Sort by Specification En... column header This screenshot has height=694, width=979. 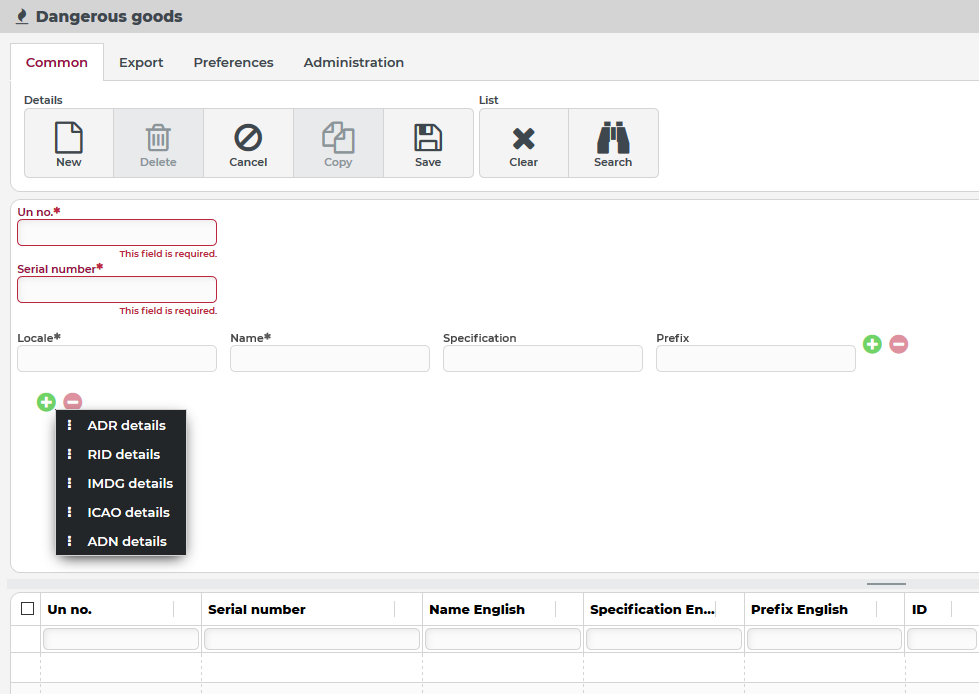point(652,609)
